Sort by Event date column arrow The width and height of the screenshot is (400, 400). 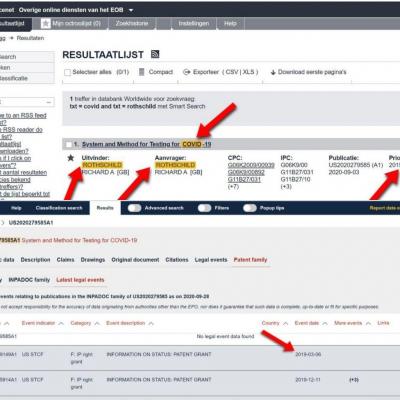coord(325,323)
